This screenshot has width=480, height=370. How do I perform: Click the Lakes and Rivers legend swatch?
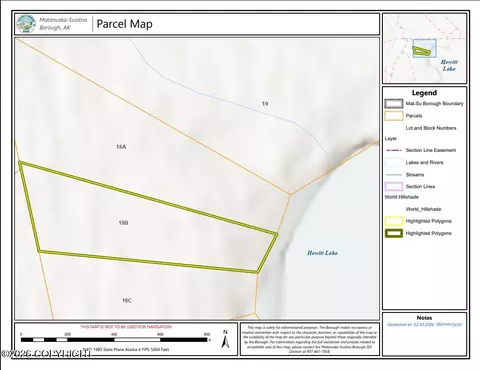pyautogui.click(x=394, y=162)
